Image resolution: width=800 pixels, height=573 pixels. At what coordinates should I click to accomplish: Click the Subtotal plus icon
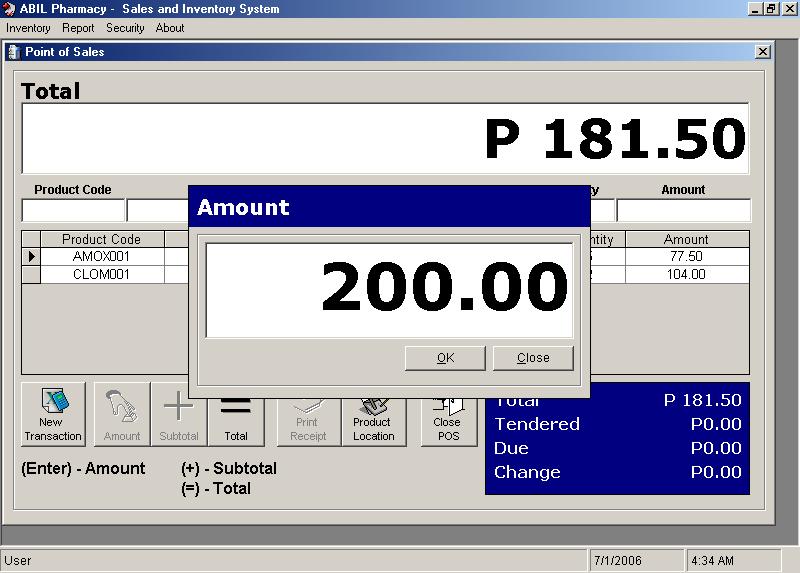pos(179,414)
